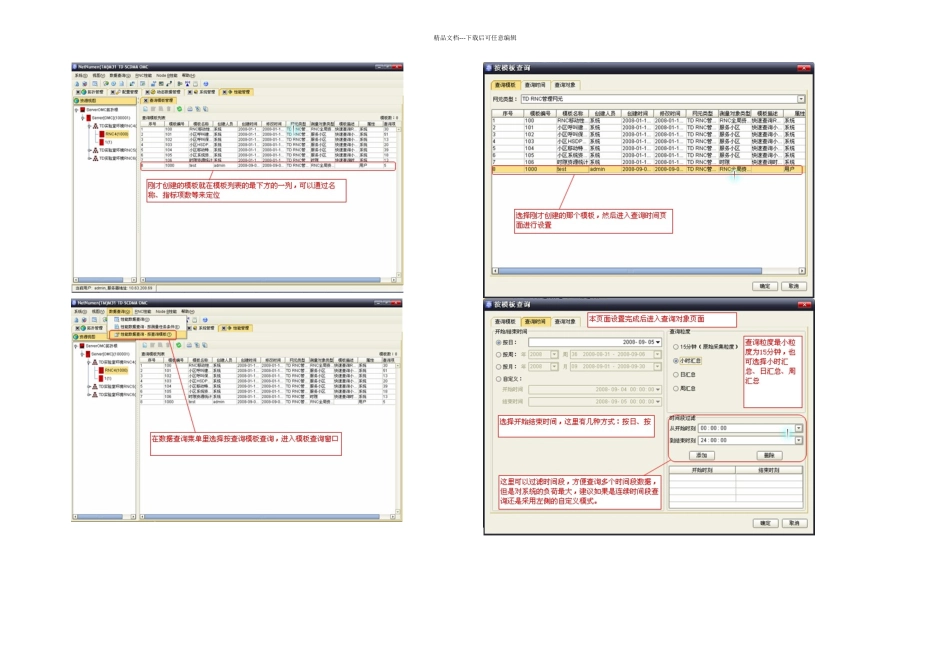The width and height of the screenshot is (950, 672).
Task: Select template row 1000 test in template-list dialog
Action: point(647,169)
